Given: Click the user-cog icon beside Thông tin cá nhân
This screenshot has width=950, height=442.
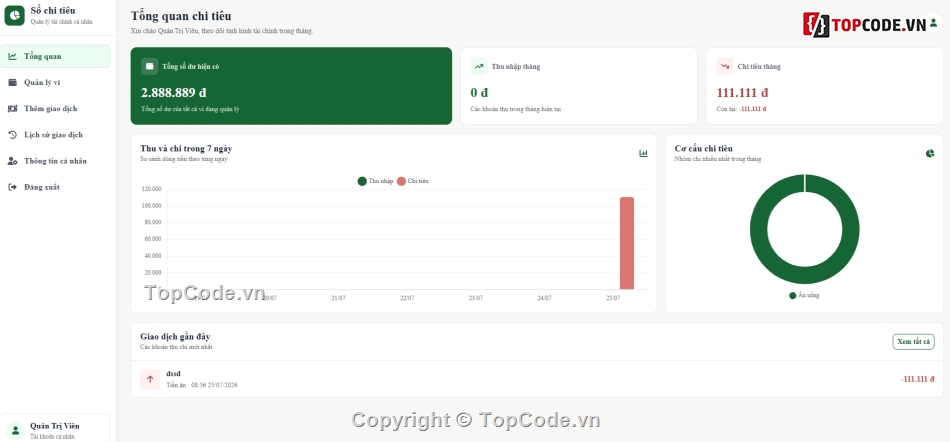Looking at the screenshot, I should coord(12,161).
